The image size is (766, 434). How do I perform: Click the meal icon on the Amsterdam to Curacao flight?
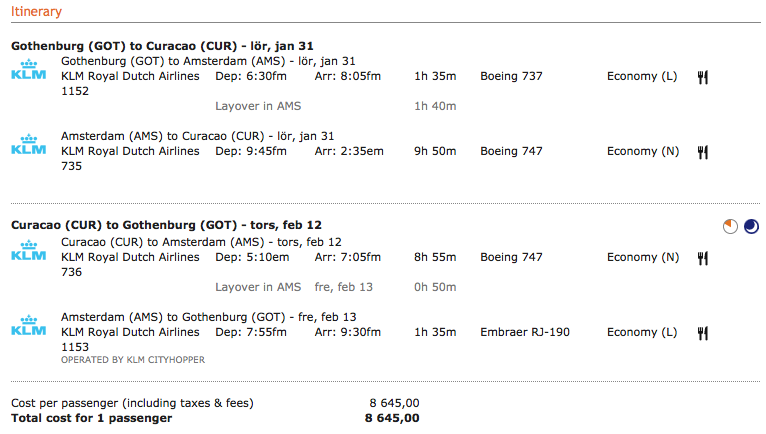pyautogui.click(x=703, y=151)
